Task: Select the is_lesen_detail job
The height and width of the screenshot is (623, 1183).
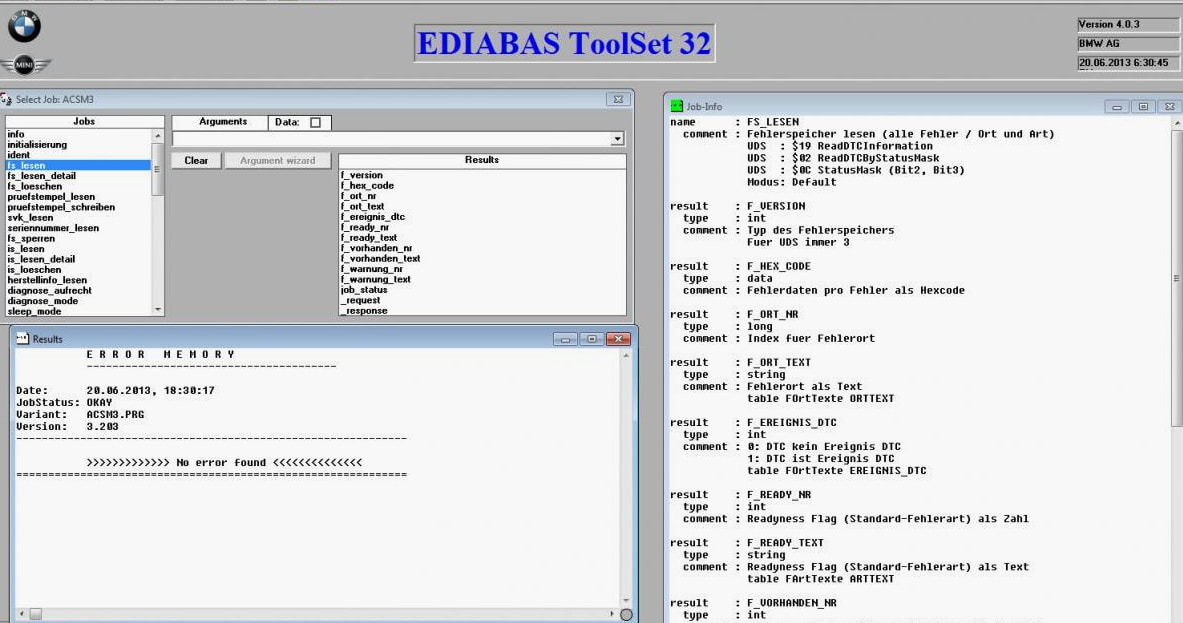Action: 41,259
